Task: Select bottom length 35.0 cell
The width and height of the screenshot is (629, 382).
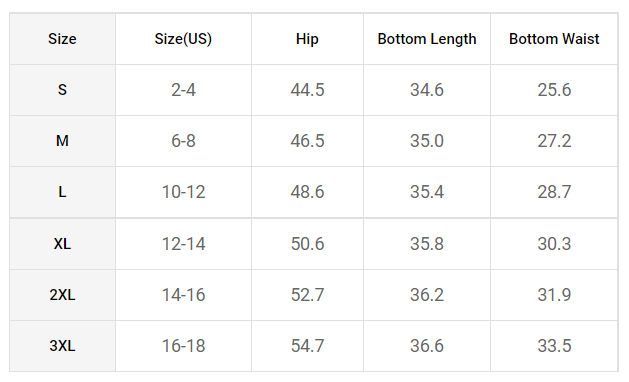Action: pos(427,141)
